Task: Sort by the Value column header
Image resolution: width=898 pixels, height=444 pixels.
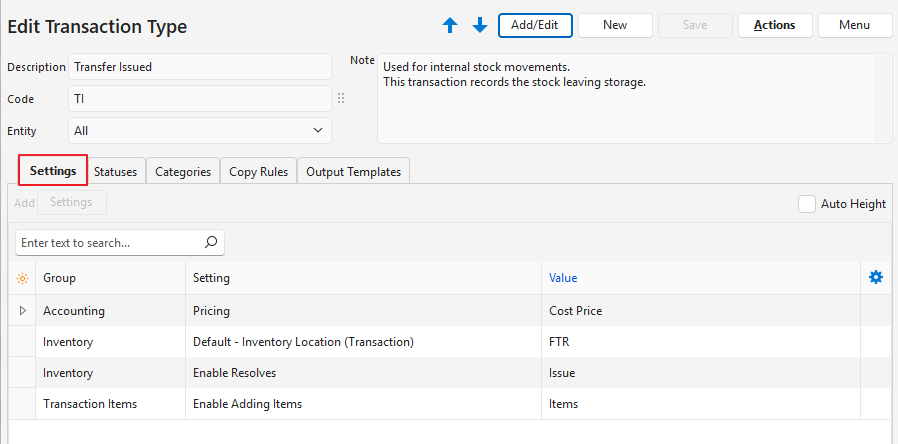Action: tap(563, 278)
